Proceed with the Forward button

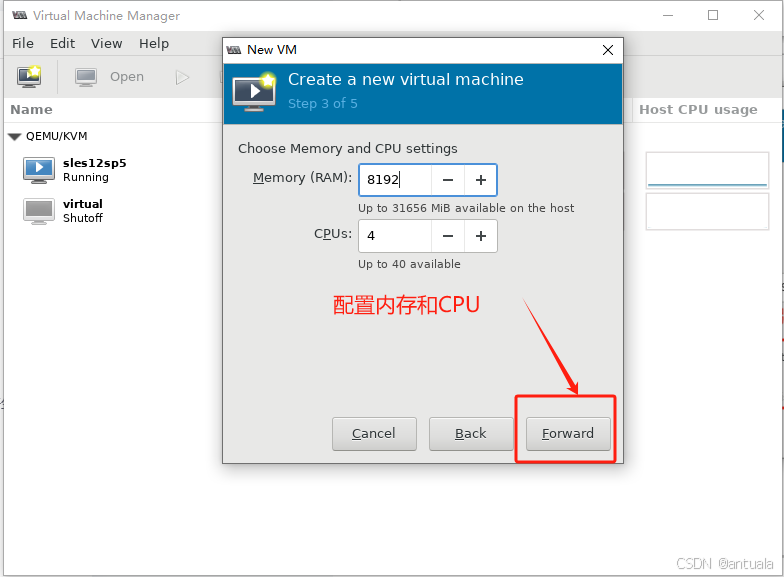568,434
